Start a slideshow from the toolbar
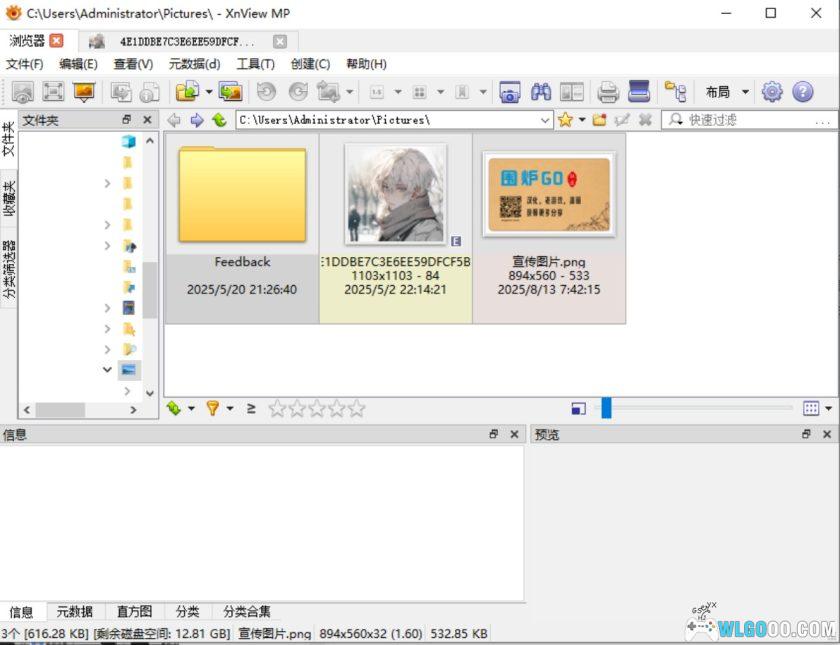Screen dimensions: 840x645 coord(83,92)
